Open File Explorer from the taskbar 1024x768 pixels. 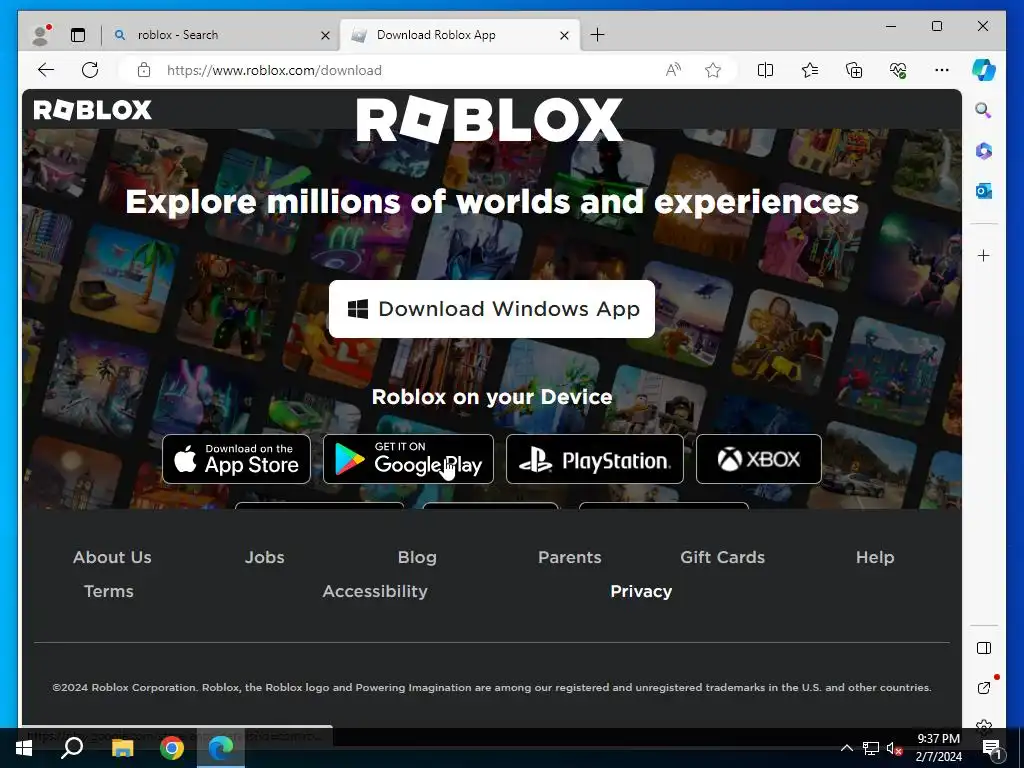tap(122, 748)
